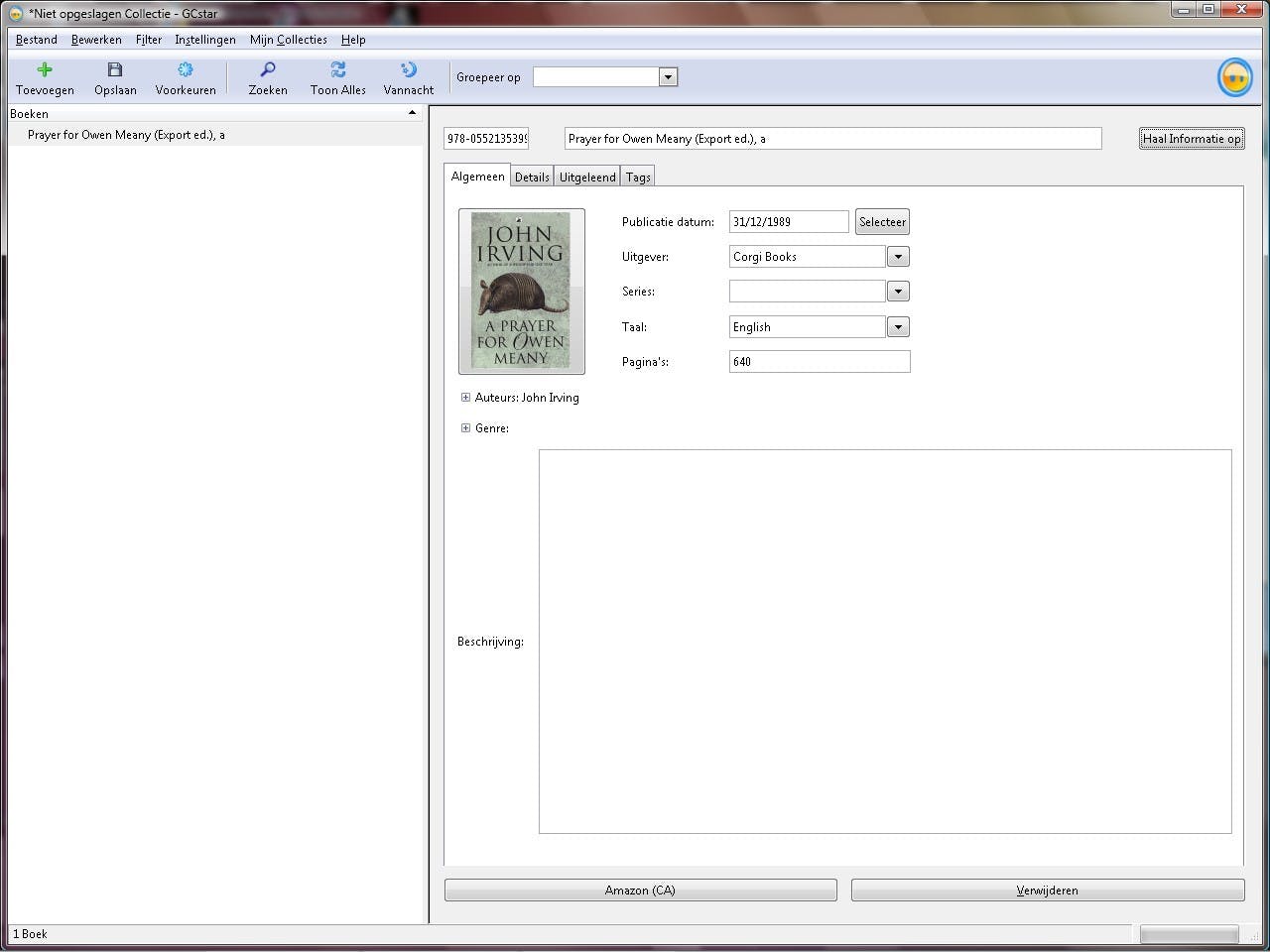Click the GCstar logo icon
1270x952 pixels.
tap(1235, 77)
